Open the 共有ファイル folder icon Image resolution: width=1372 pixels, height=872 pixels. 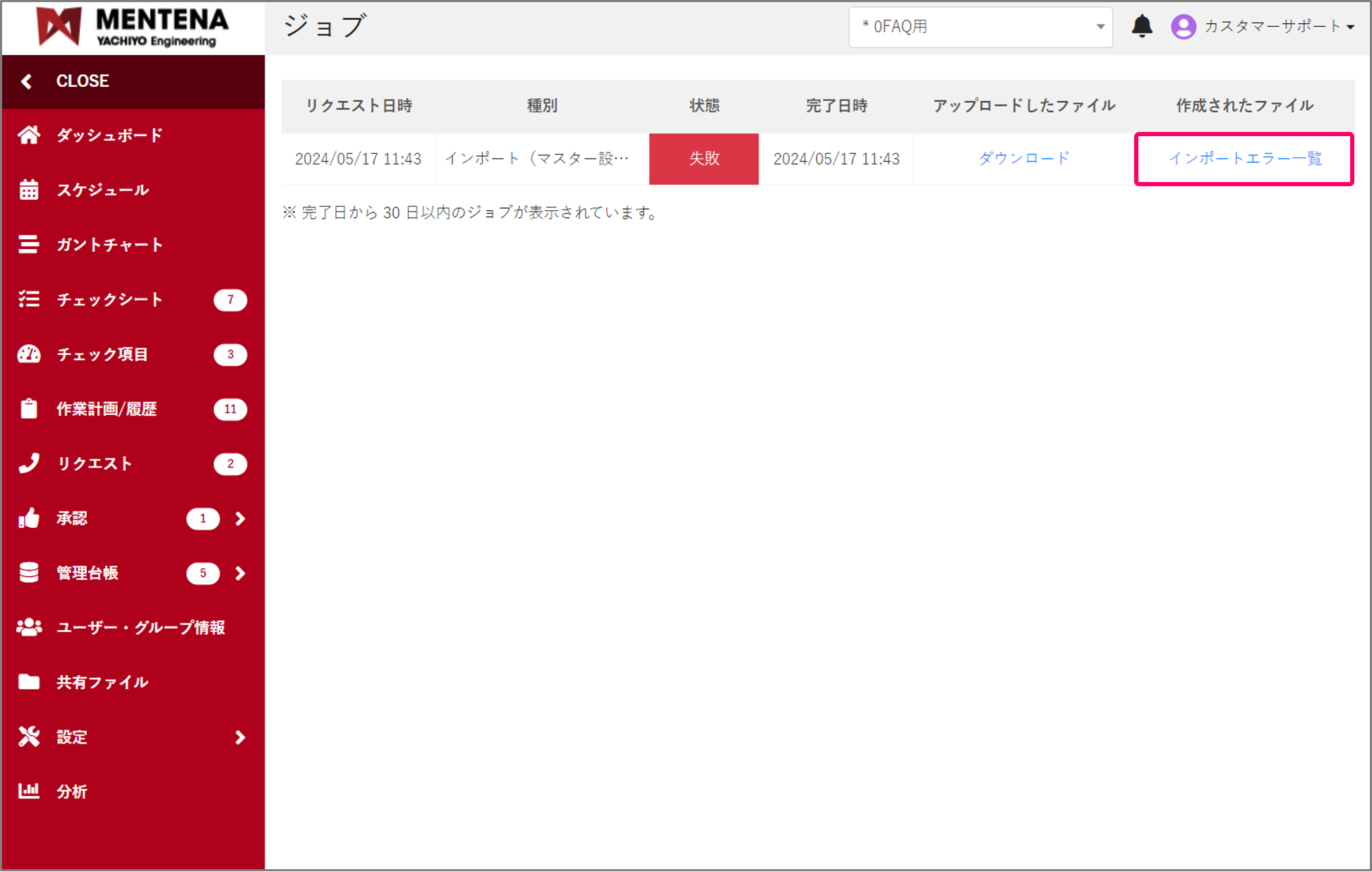[x=29, y=682]
